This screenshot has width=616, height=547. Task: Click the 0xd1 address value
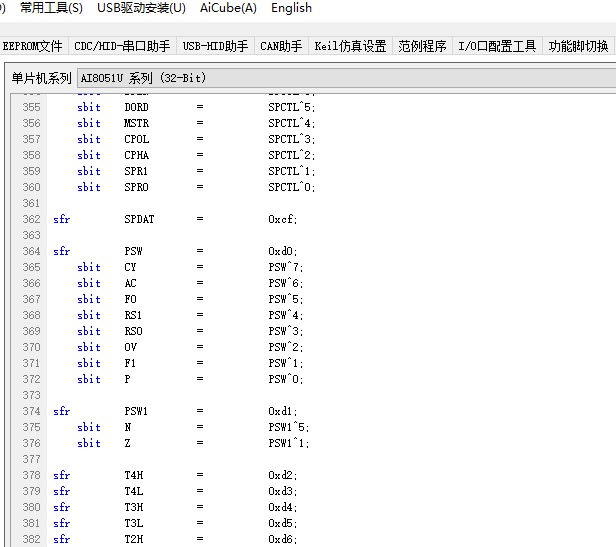click(283, 411)
